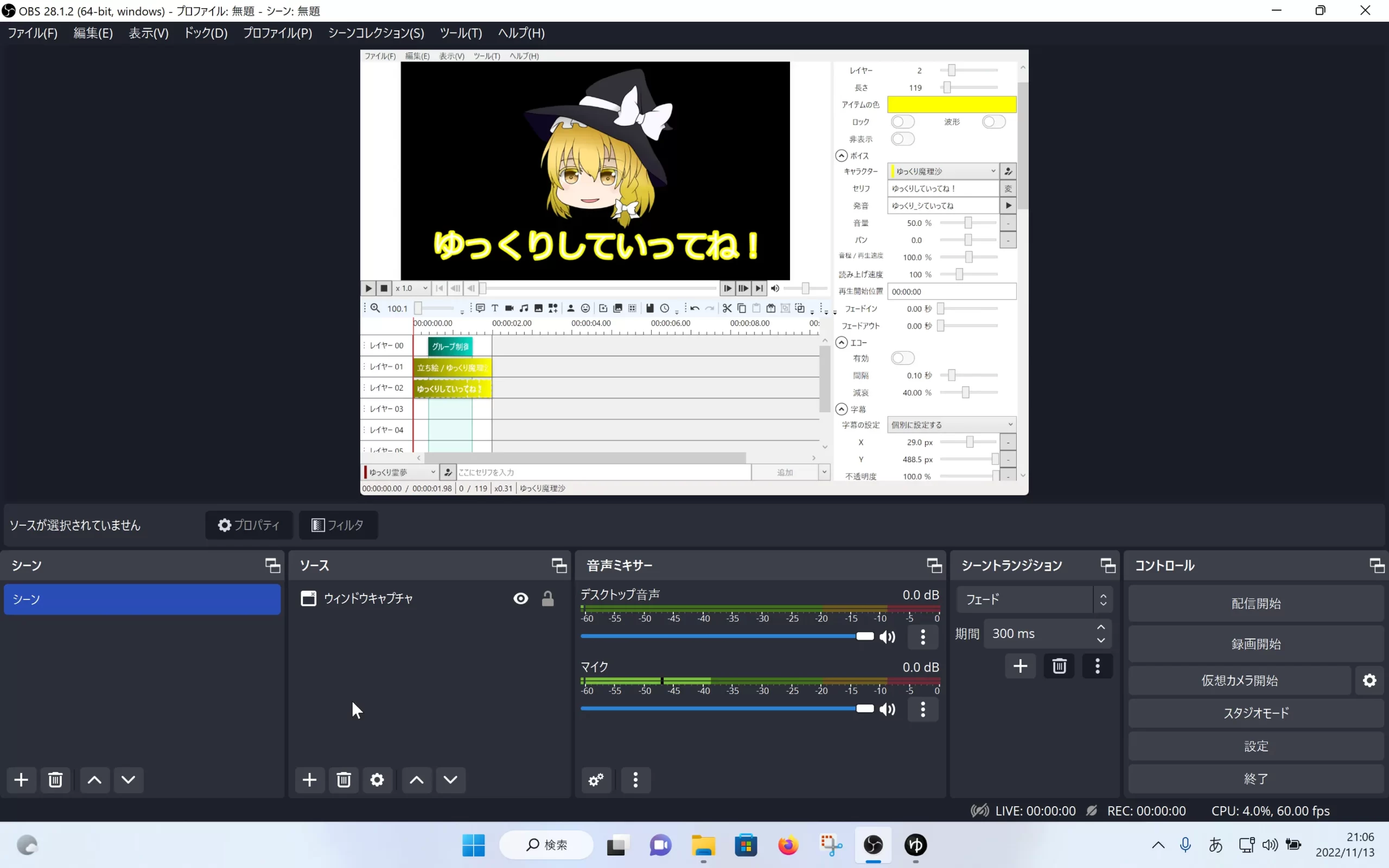Open Firefox from the taskbar
Screen dimensions: 1389x868
(788, 845)
